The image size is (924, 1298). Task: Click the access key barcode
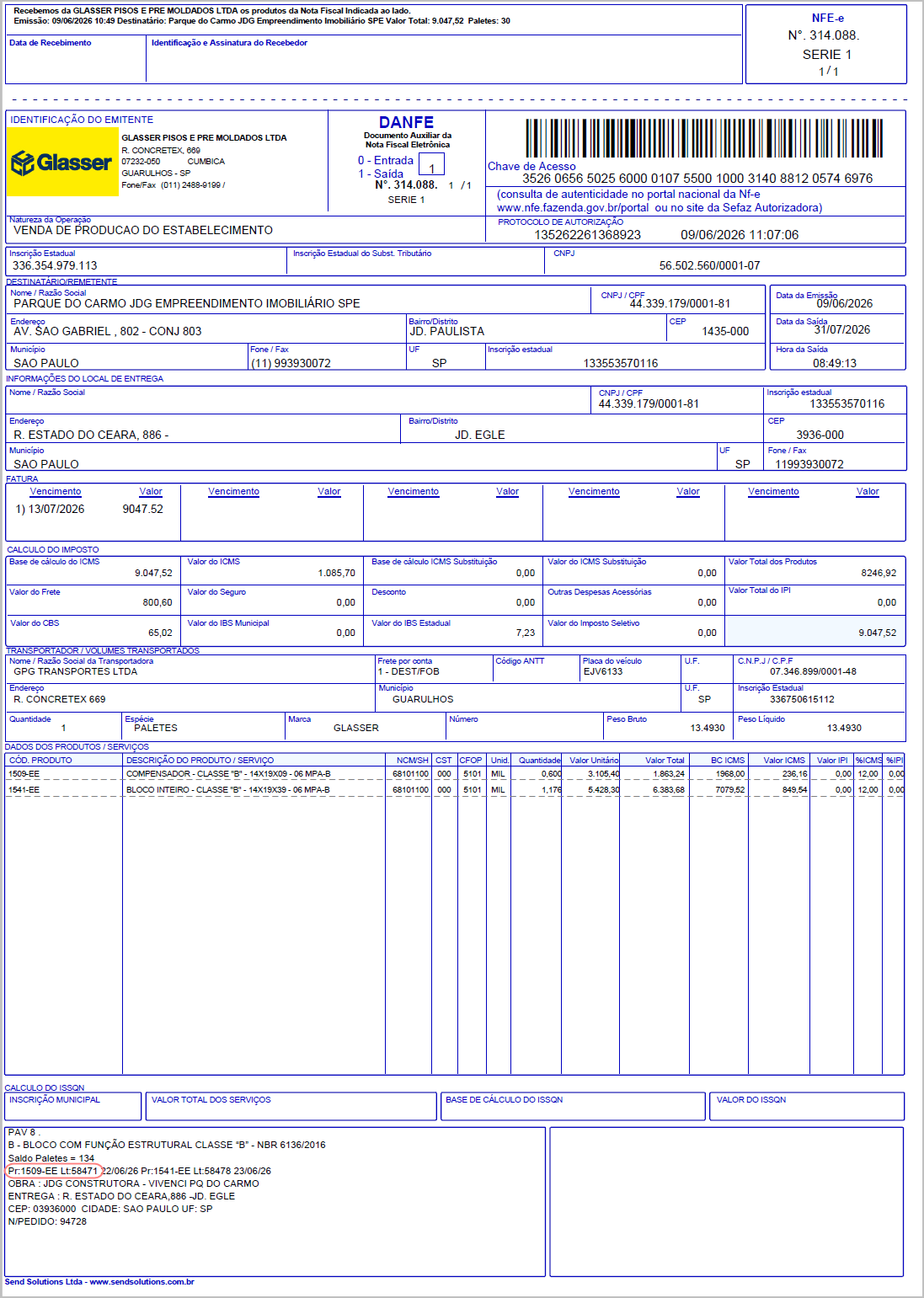coord(704,138)
